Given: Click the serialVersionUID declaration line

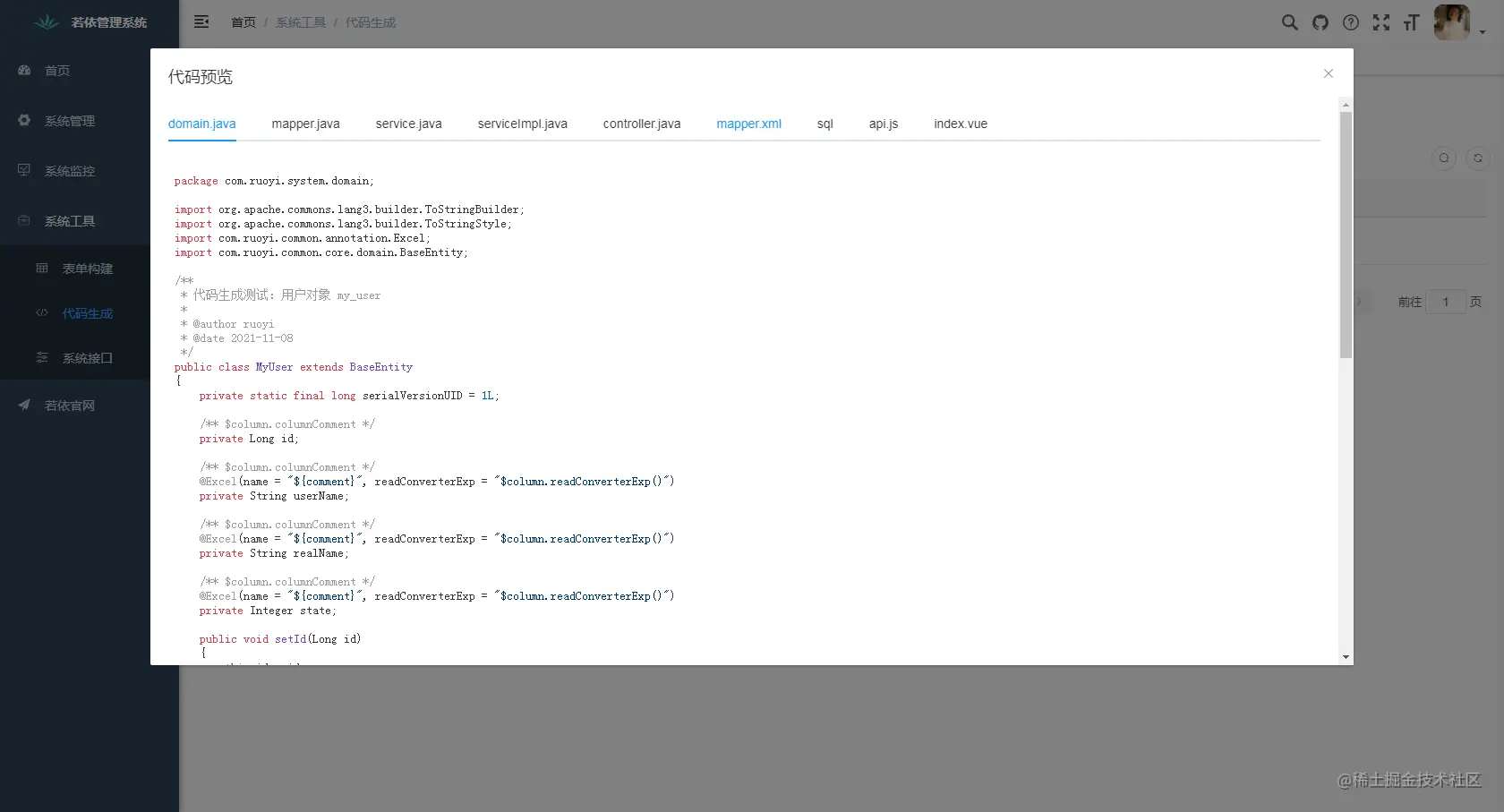Looking at the screenshot, I should [x=349, y=396].
